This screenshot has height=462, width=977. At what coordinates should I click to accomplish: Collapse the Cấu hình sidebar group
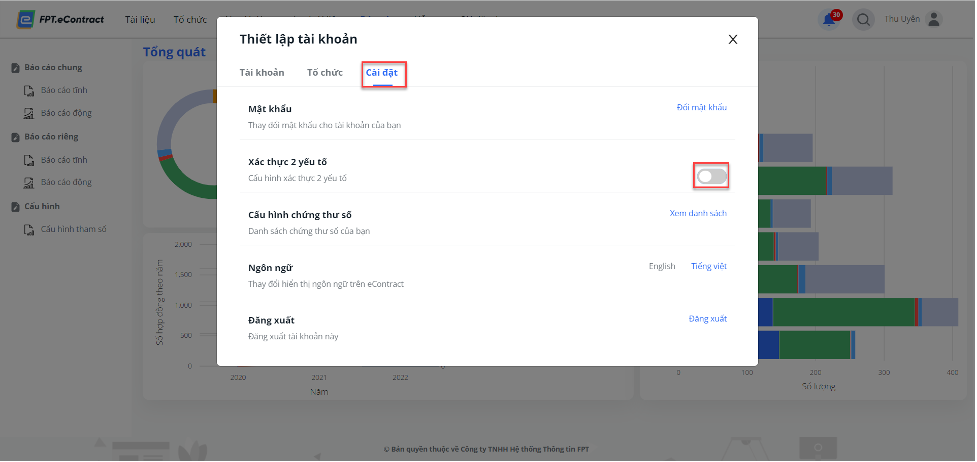[x=42, y=206]
